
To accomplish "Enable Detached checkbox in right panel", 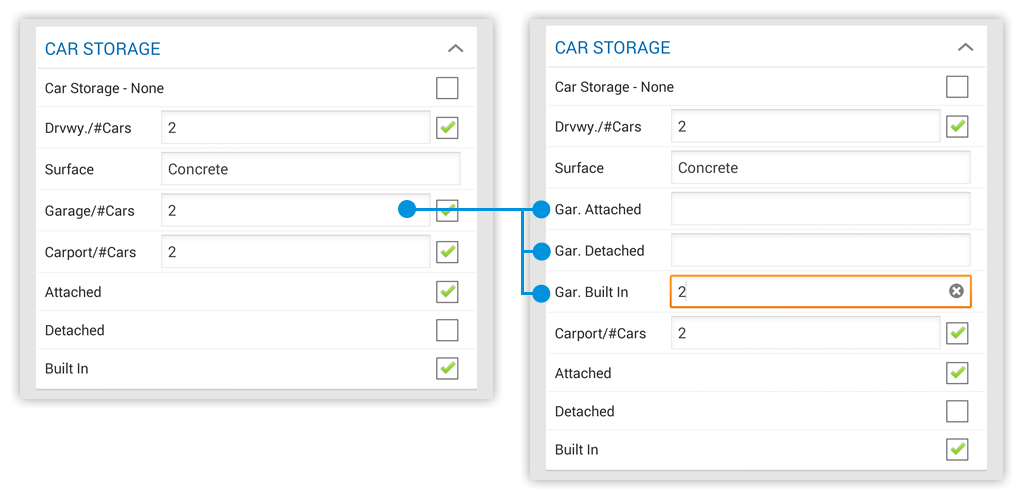I will 957,411.
